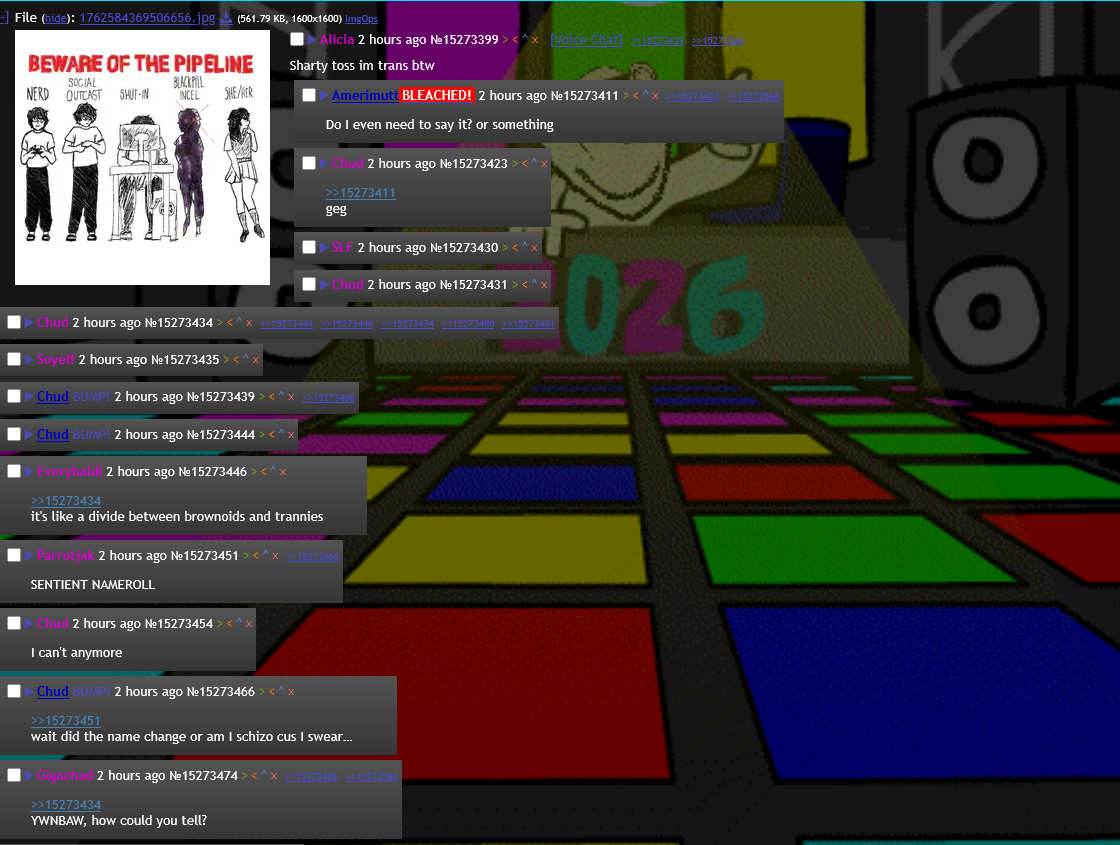
Task: Open the post menu arrow on post 15273454
Action: [29, 623]
